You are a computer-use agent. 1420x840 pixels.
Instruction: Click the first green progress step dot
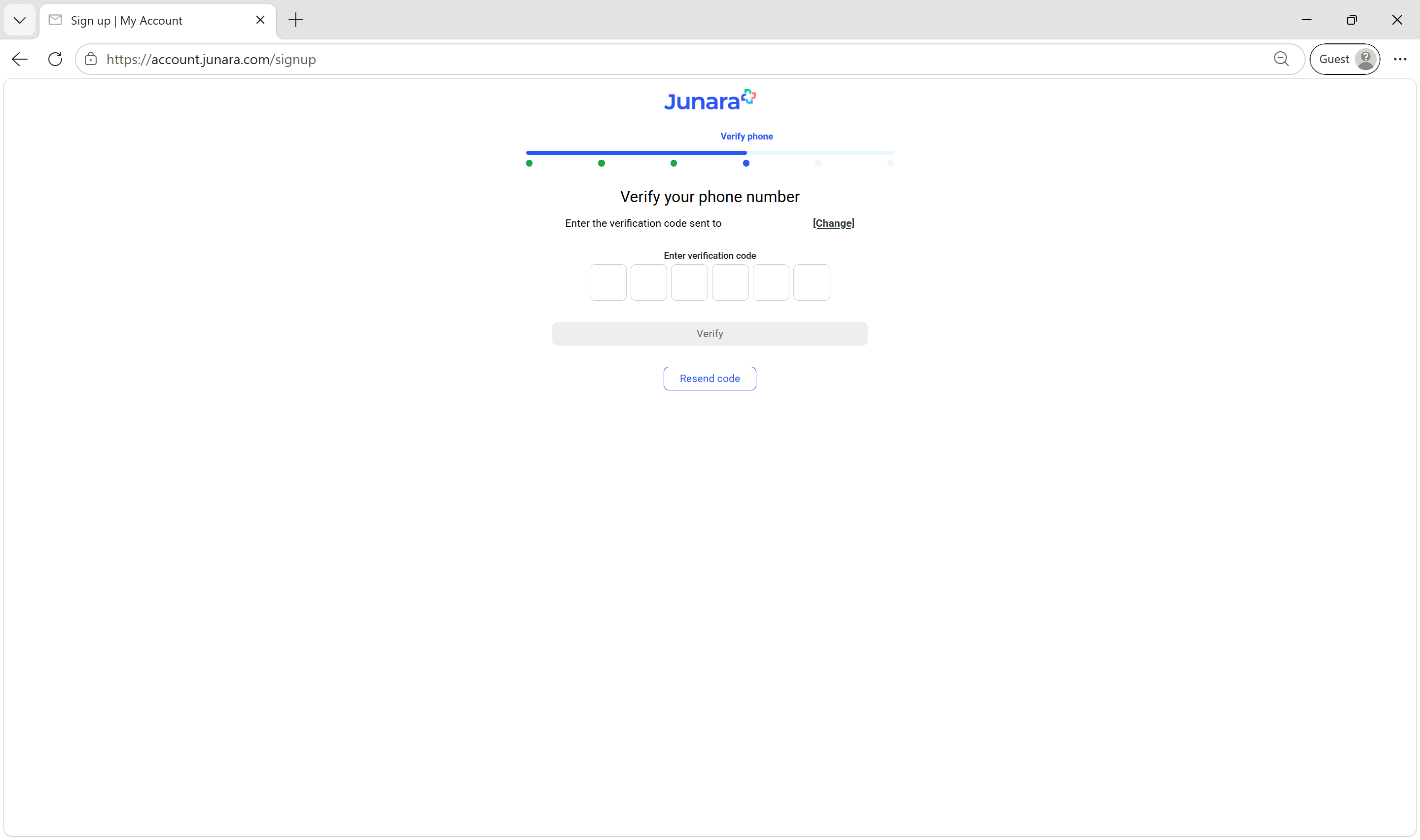(x=529, y=164)
